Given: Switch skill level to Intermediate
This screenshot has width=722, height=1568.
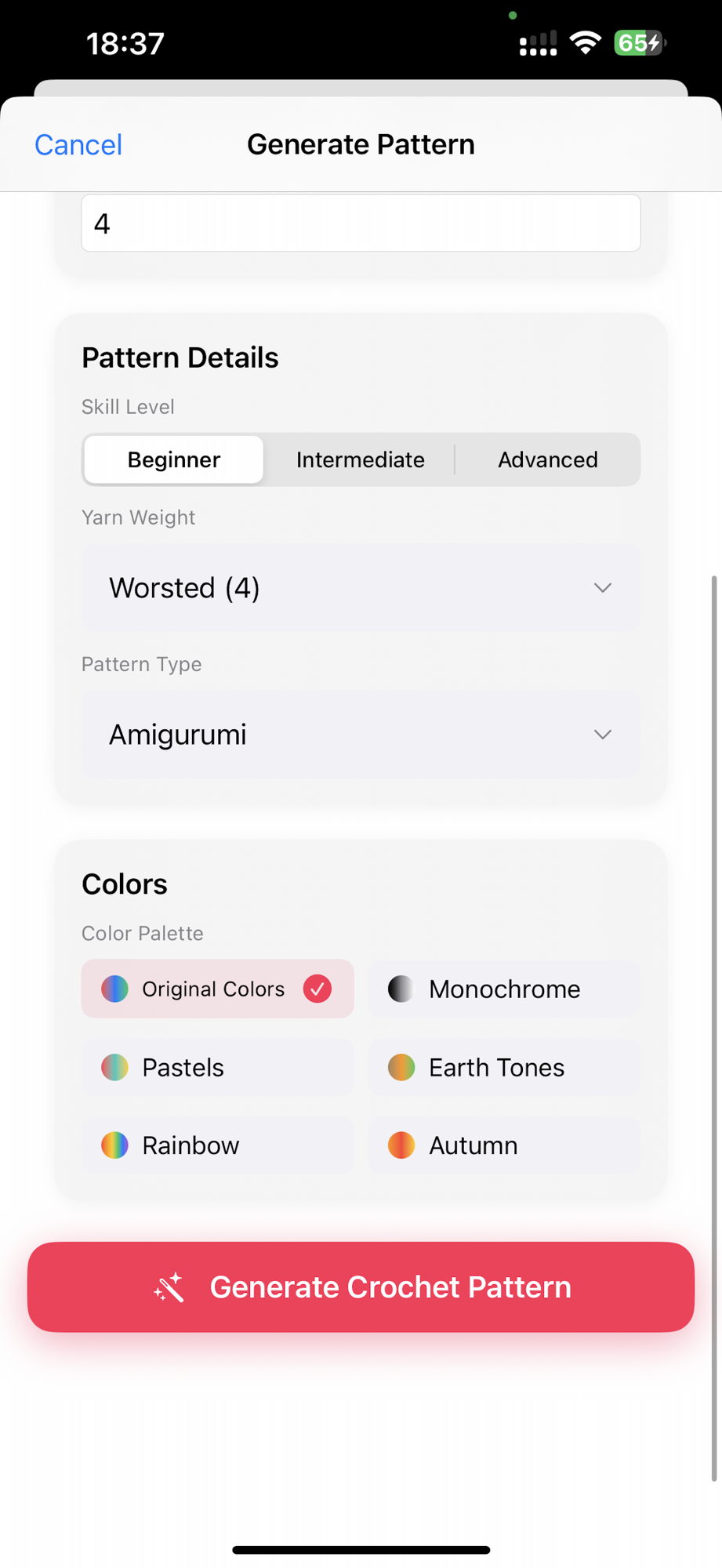Looking at the screenshot, I should [x=360, y=459].
